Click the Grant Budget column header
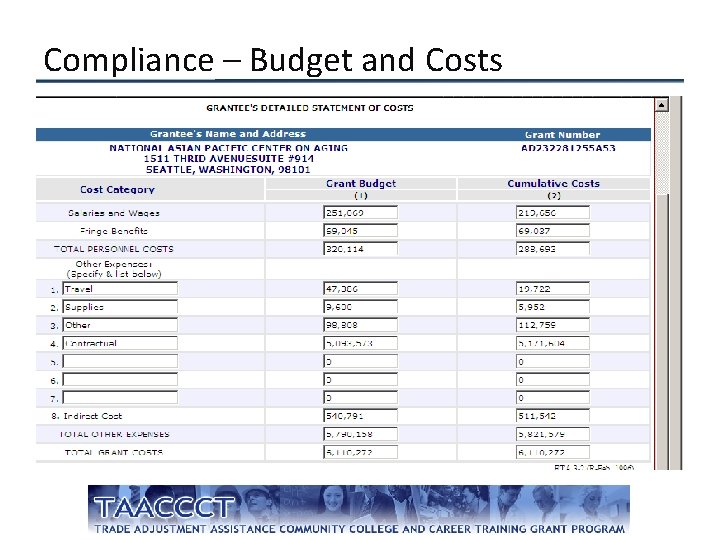720x540 pixels. (x=361, y=183)
